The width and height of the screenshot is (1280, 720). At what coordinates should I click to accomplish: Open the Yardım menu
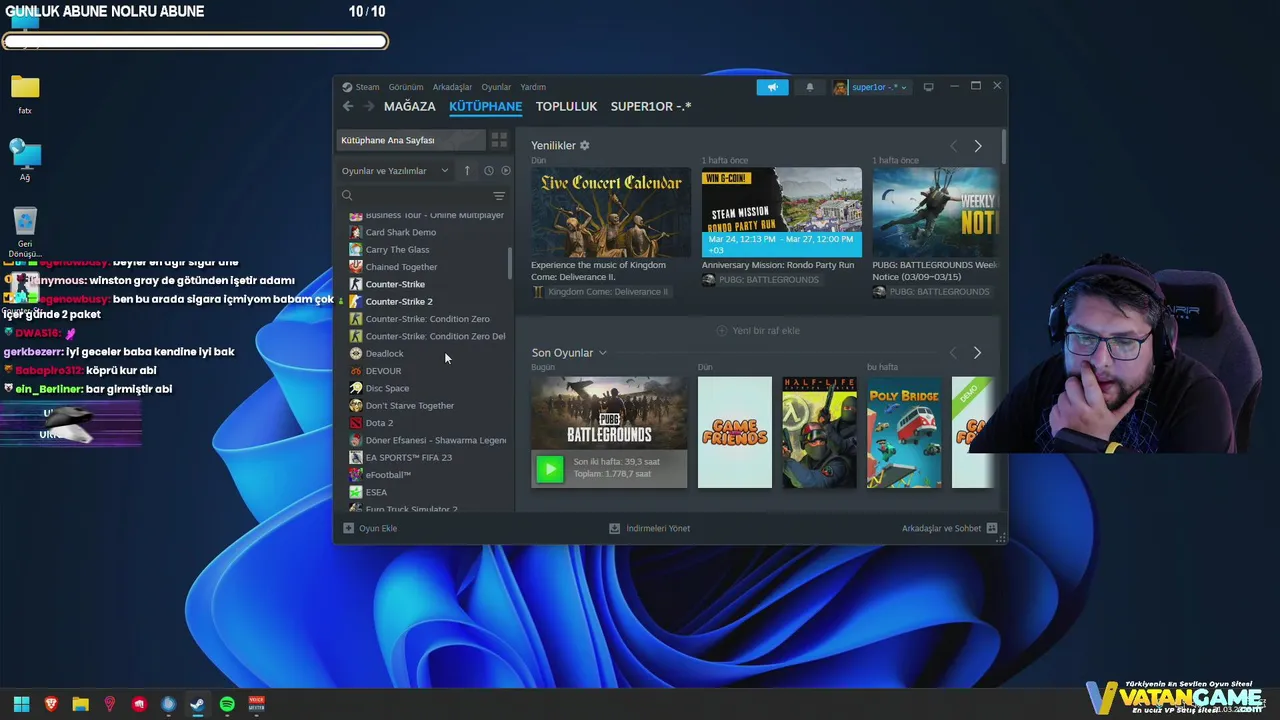coord(533,87)
